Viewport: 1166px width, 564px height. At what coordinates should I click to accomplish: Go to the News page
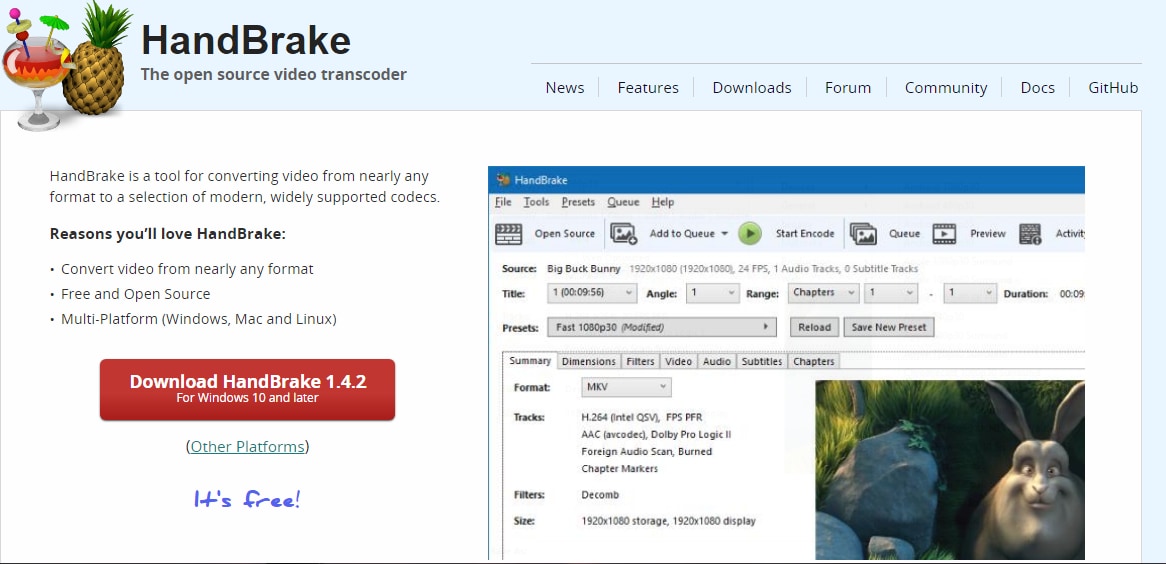coord(564,88)
